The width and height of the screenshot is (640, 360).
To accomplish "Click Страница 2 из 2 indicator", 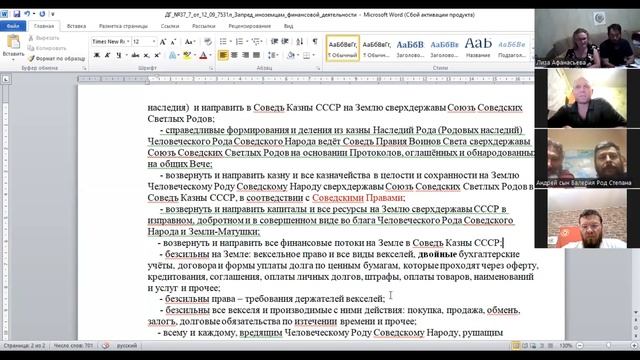I will point(24,346).
